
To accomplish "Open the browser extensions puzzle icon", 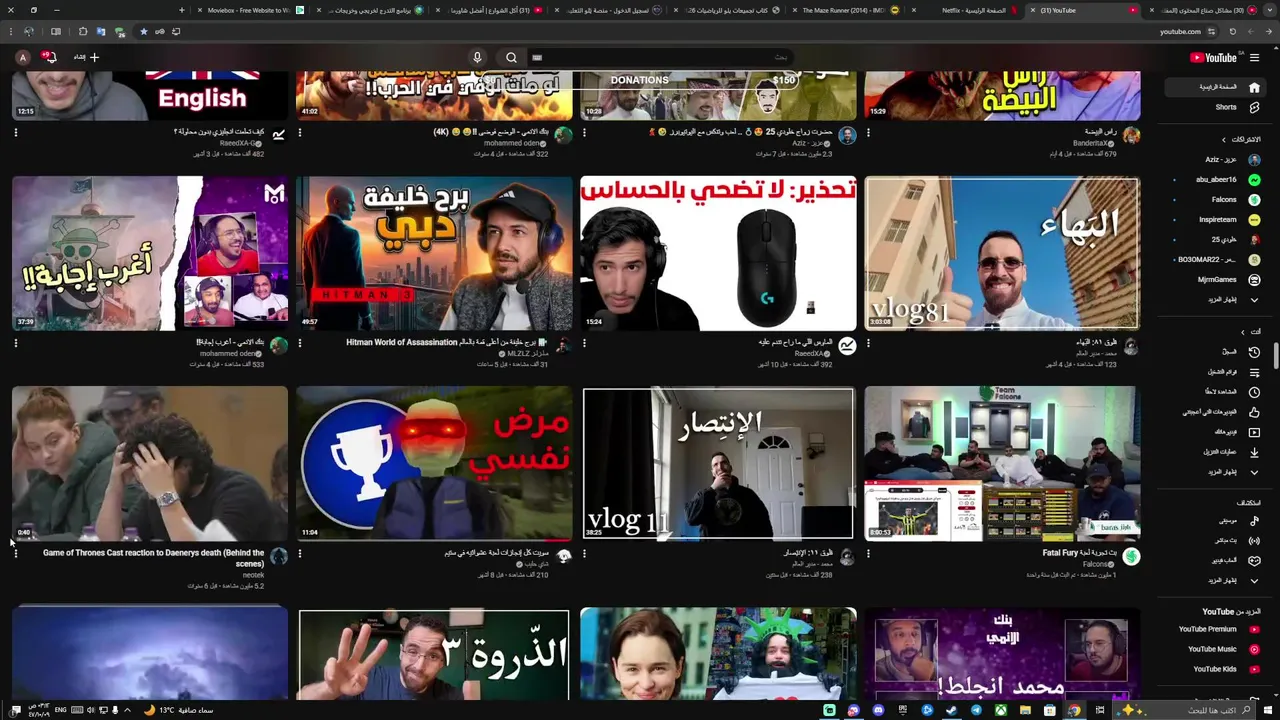I will pyautogui.click(x=82, y=32).
